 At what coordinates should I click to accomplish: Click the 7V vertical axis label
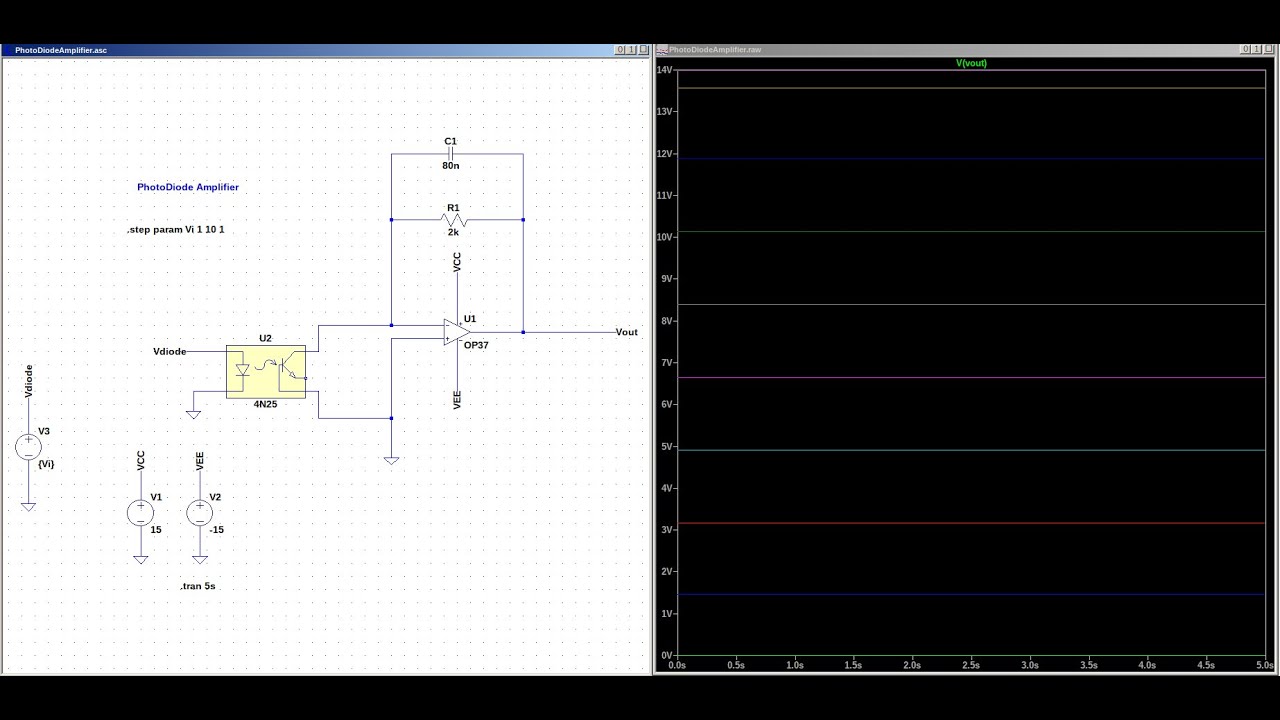[x=667, y=363]
